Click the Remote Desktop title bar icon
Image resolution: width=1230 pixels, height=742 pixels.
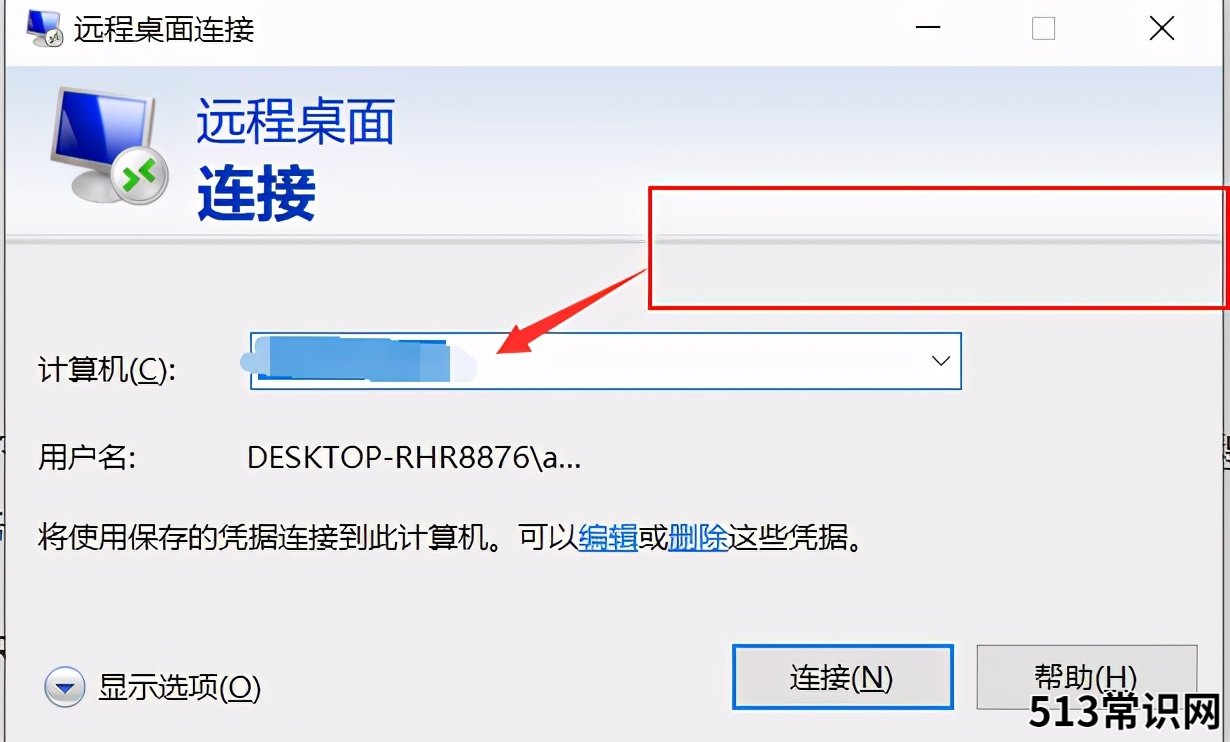[46, 28]
